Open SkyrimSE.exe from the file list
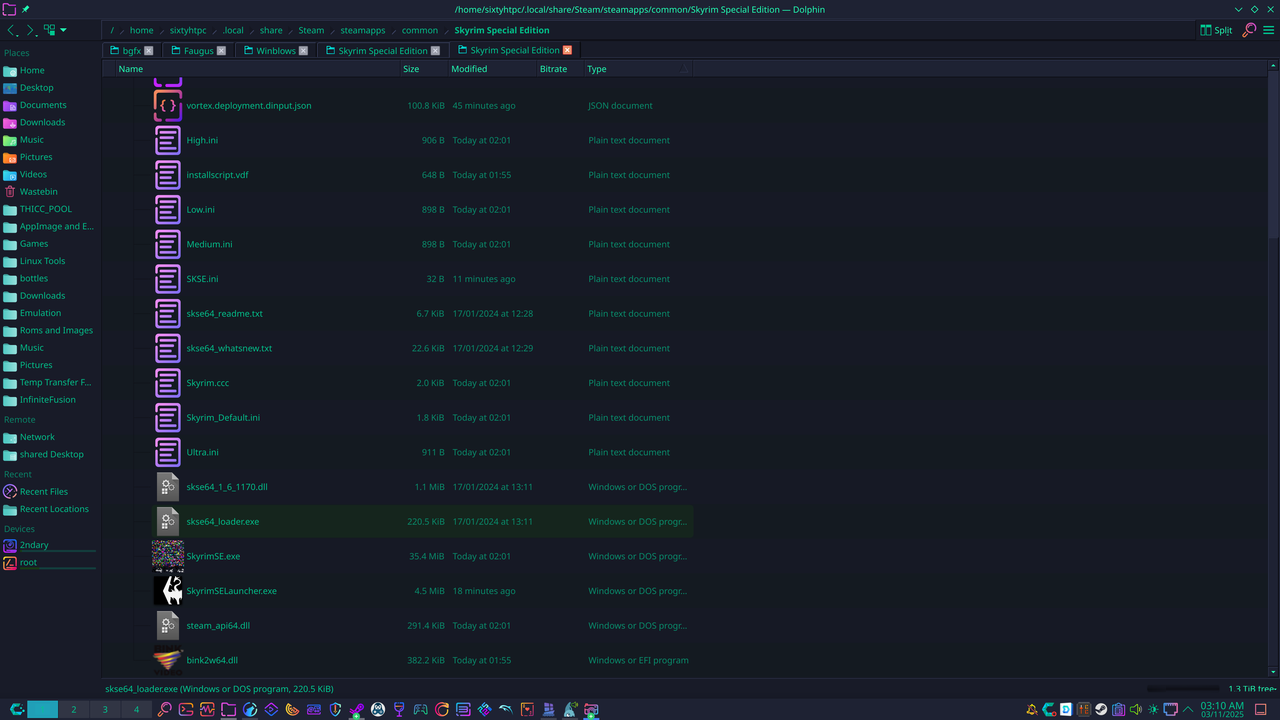This screenshot has width=1280, height=720. [x=213, y=556]
